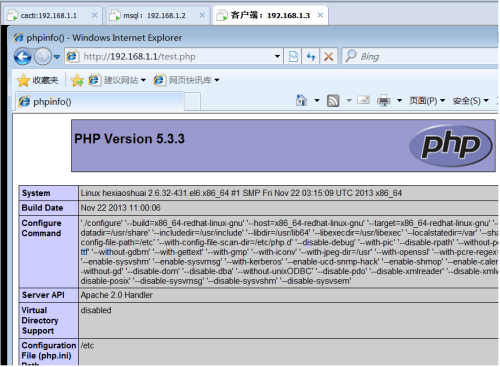This screenshot has width=500, height=367.
Task: Close the cacti:192.168.1.1 session tab
Action: pos(94,15)
